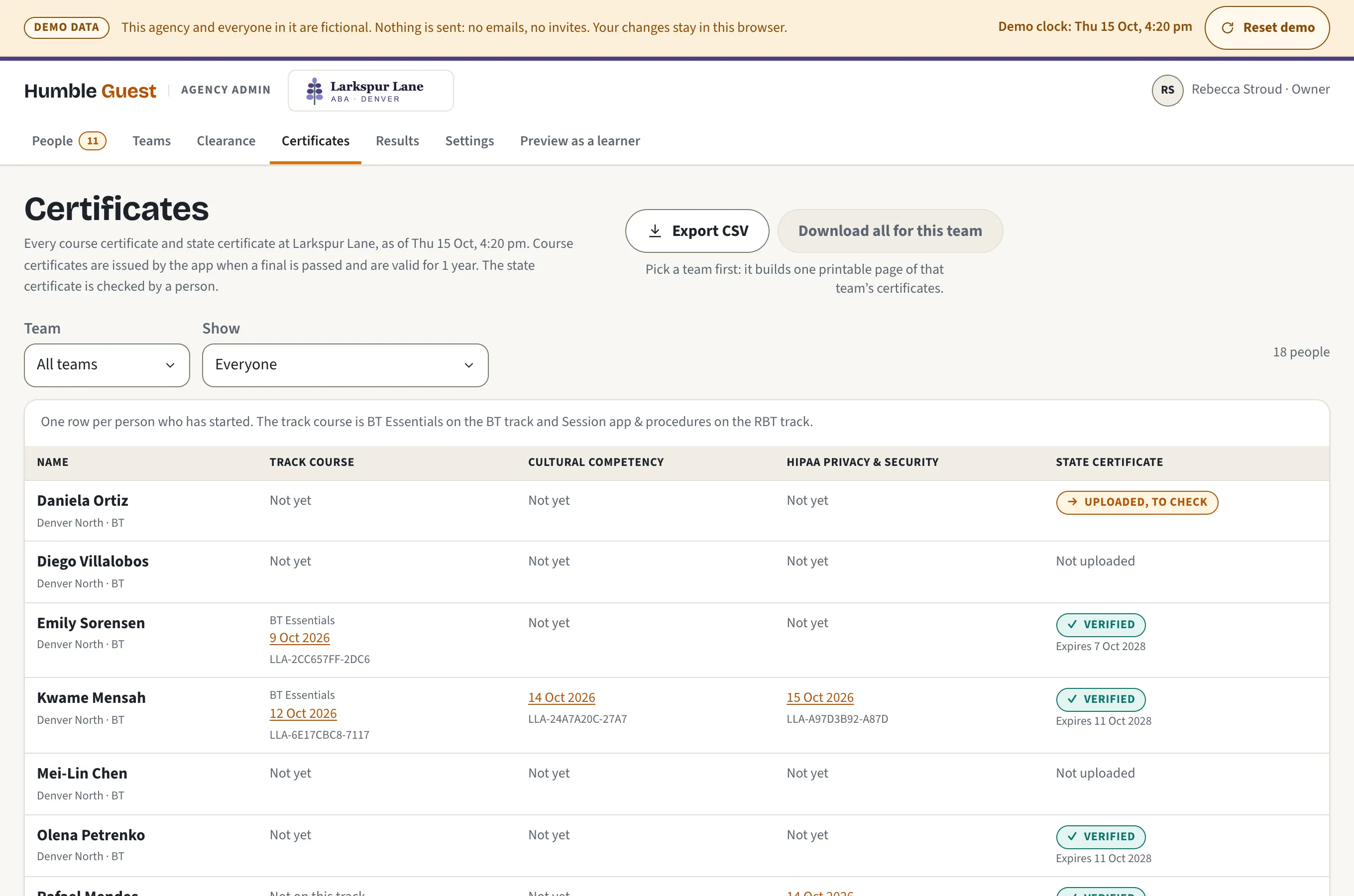Click Download all for this team button

point(890,231)
